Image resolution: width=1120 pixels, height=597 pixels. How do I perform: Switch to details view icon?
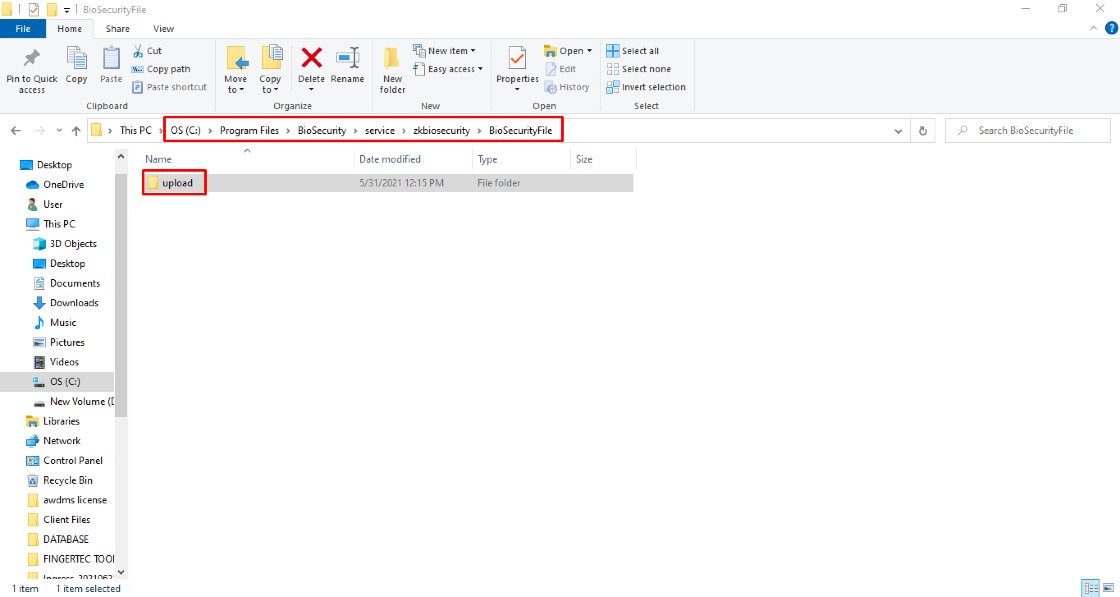click(1091, 588)
